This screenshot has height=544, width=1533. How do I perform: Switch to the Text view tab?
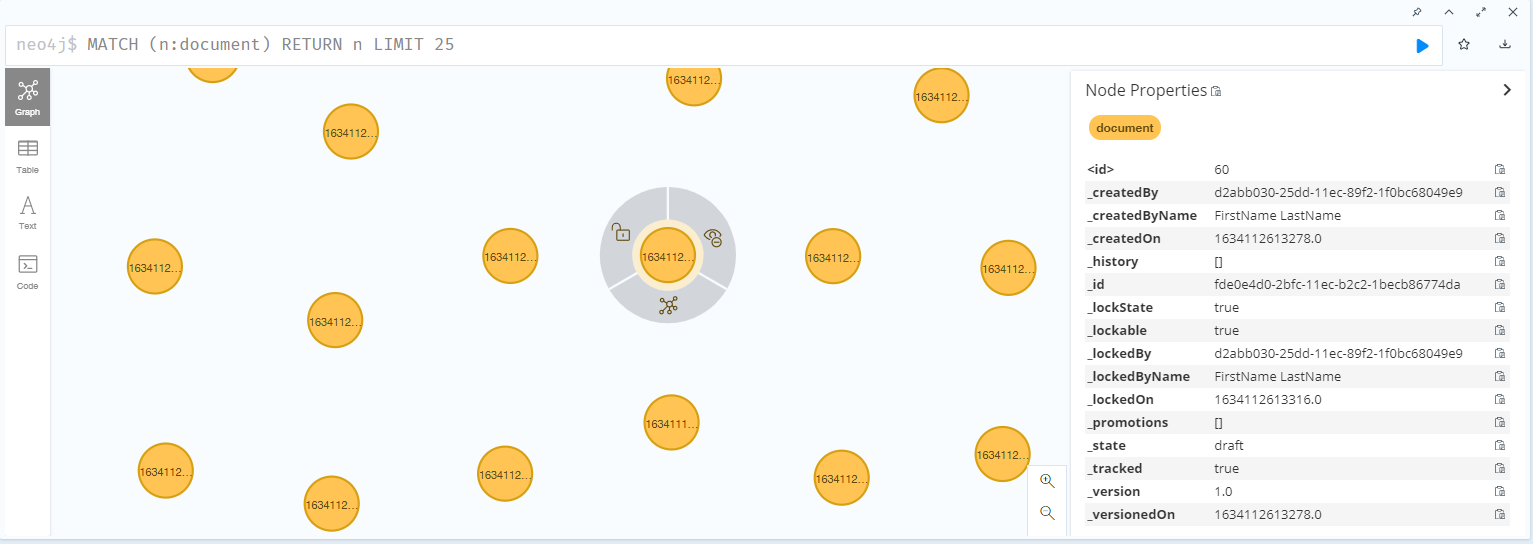tap(27, 212)
